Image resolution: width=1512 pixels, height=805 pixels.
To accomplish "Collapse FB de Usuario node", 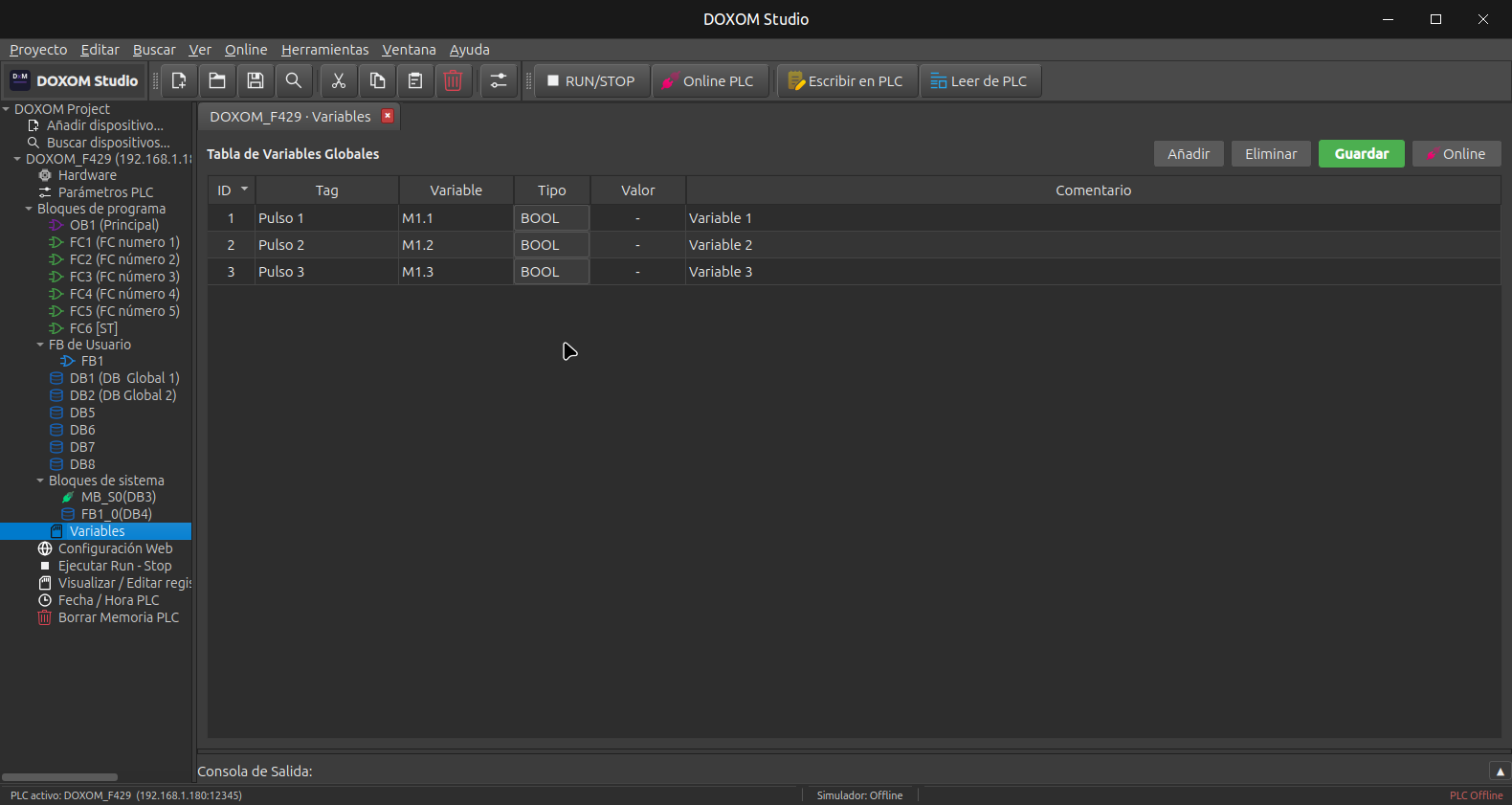I will pos(40,345).
